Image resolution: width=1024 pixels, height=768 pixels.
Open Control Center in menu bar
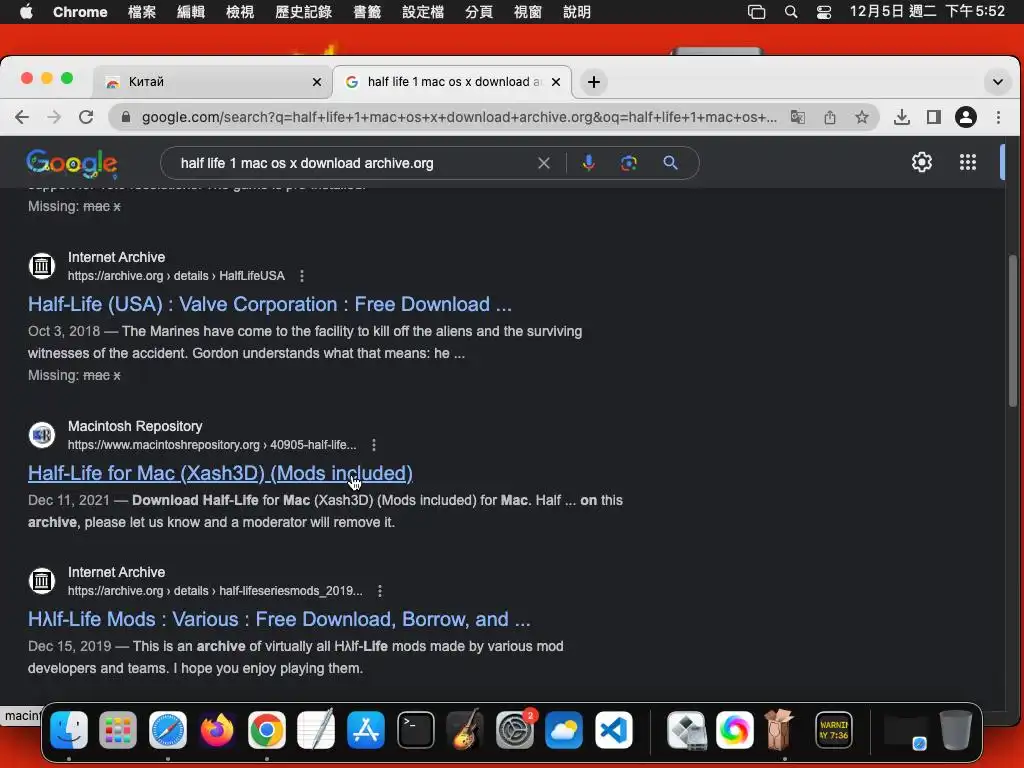[824, 12]
